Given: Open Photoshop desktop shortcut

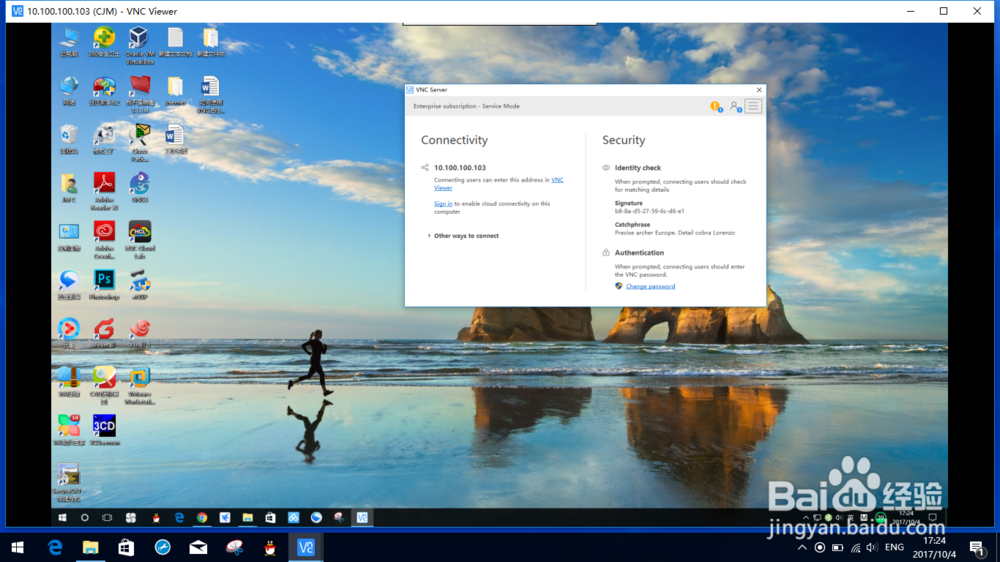Looking at the screenshot, I should pos(104,281).
